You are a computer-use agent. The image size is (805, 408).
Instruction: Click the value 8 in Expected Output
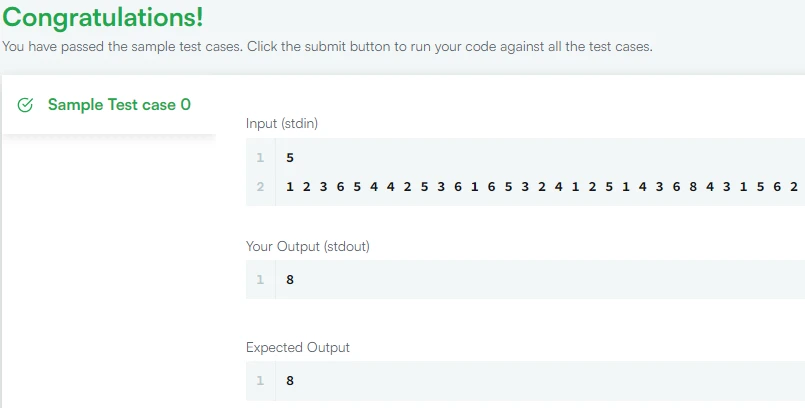(x=290, y=381)
